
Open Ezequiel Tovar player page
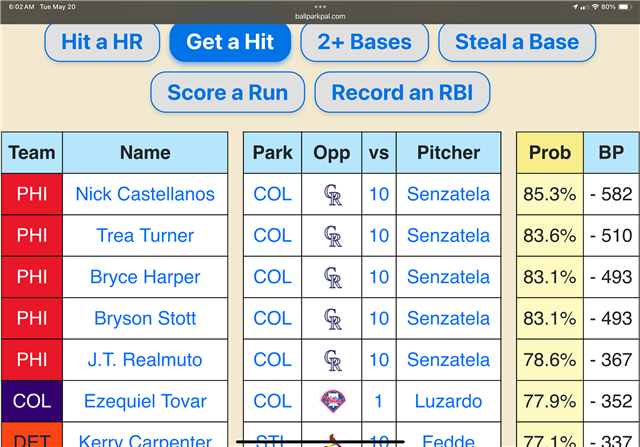(x=145, y=401)
